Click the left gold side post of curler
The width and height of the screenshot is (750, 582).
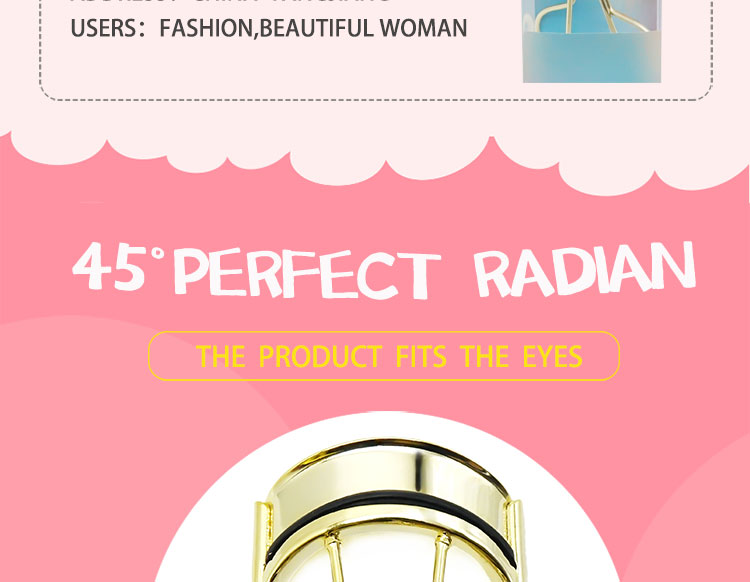coord(262,540)
